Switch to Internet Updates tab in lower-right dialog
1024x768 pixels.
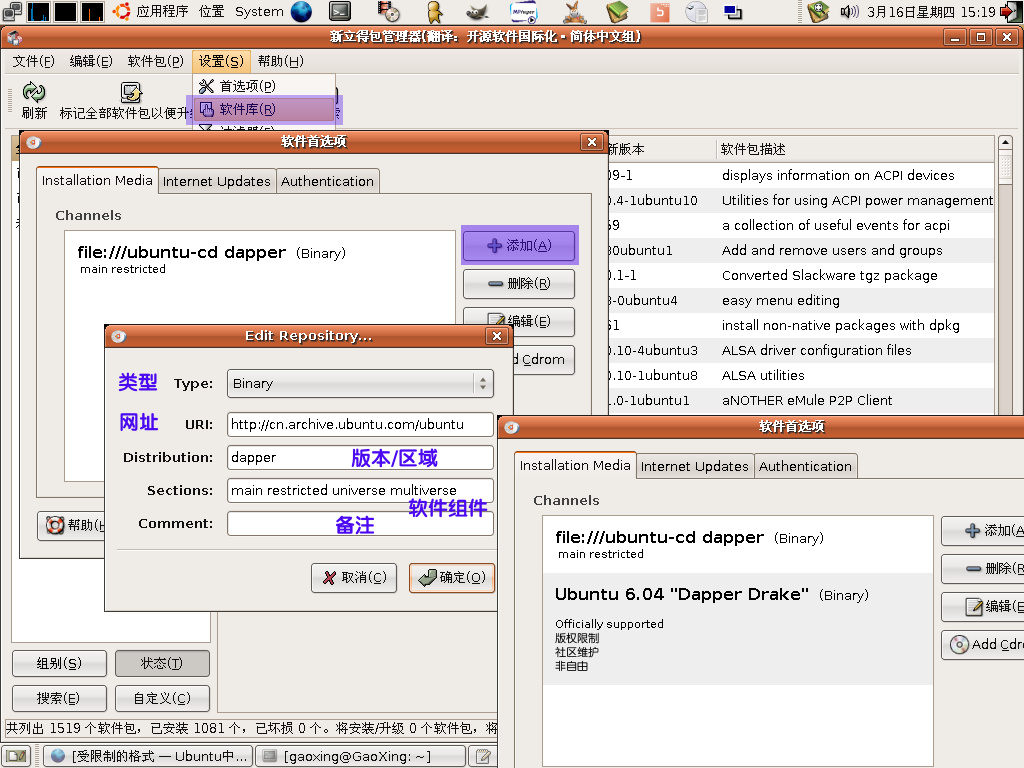point(694,466)
